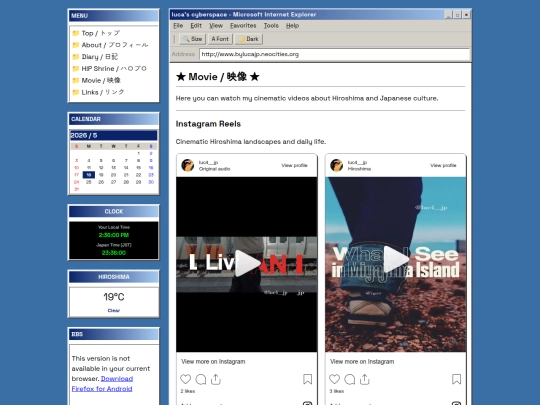540x405 pixels.
Task: Open the File menu
Action: 178,25
